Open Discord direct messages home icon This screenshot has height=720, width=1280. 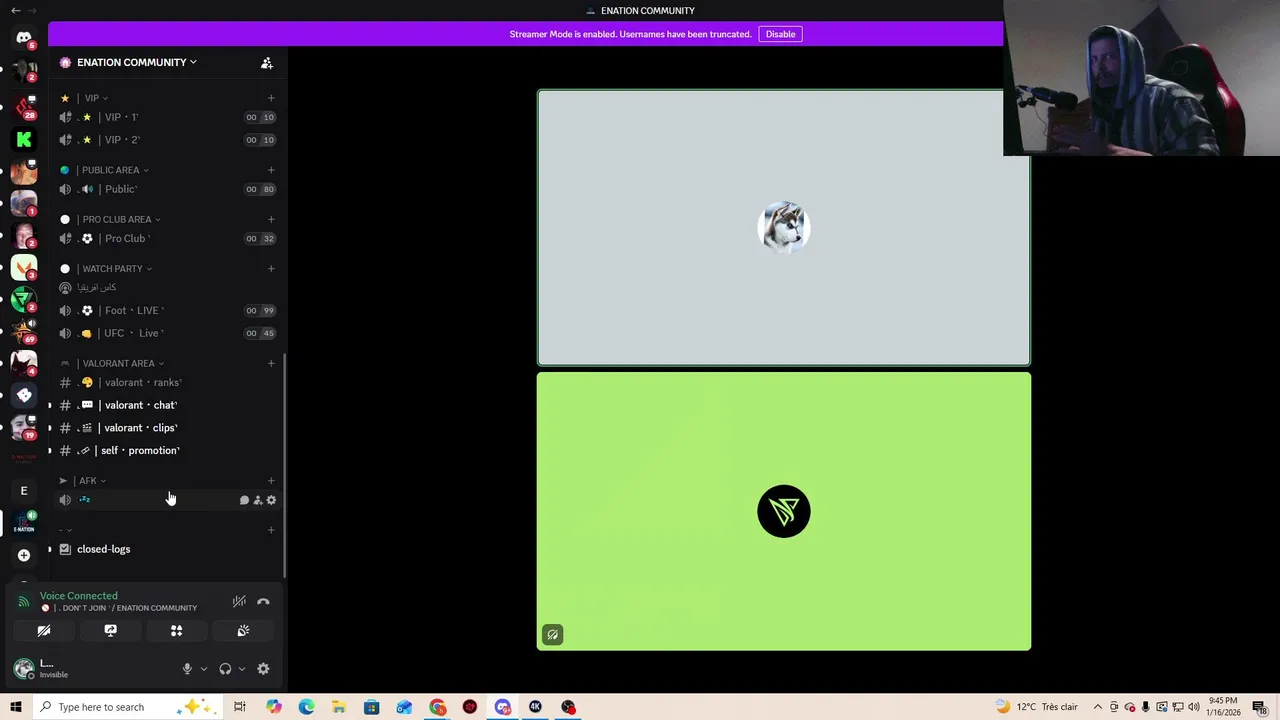click(24, 38)
